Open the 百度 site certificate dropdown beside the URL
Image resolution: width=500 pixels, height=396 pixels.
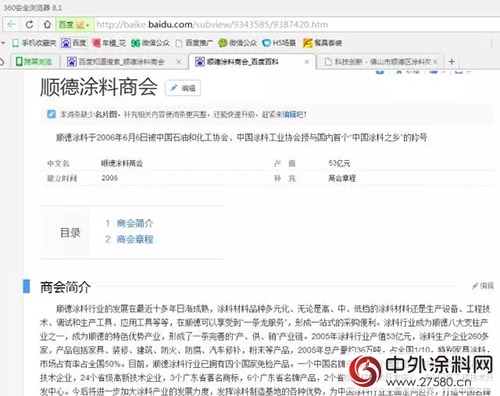click(75, 25)
